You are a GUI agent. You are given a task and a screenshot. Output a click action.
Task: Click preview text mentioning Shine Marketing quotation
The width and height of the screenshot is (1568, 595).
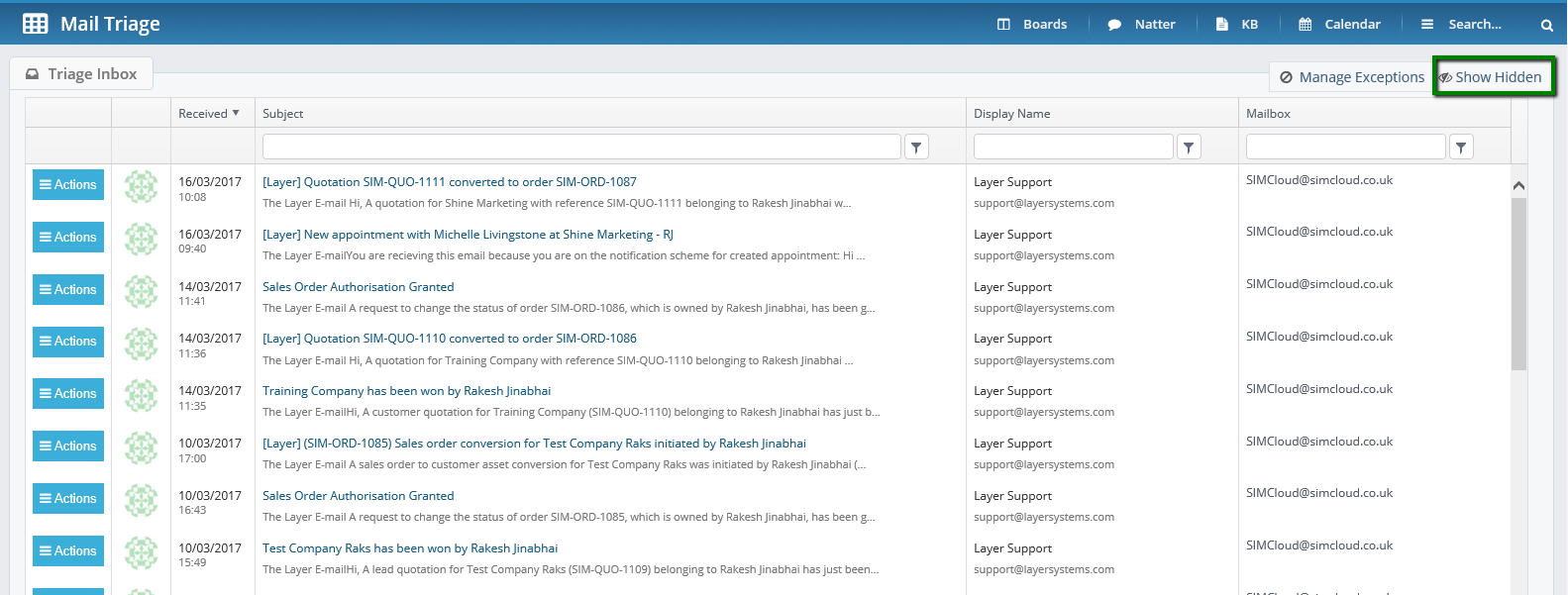557,203
